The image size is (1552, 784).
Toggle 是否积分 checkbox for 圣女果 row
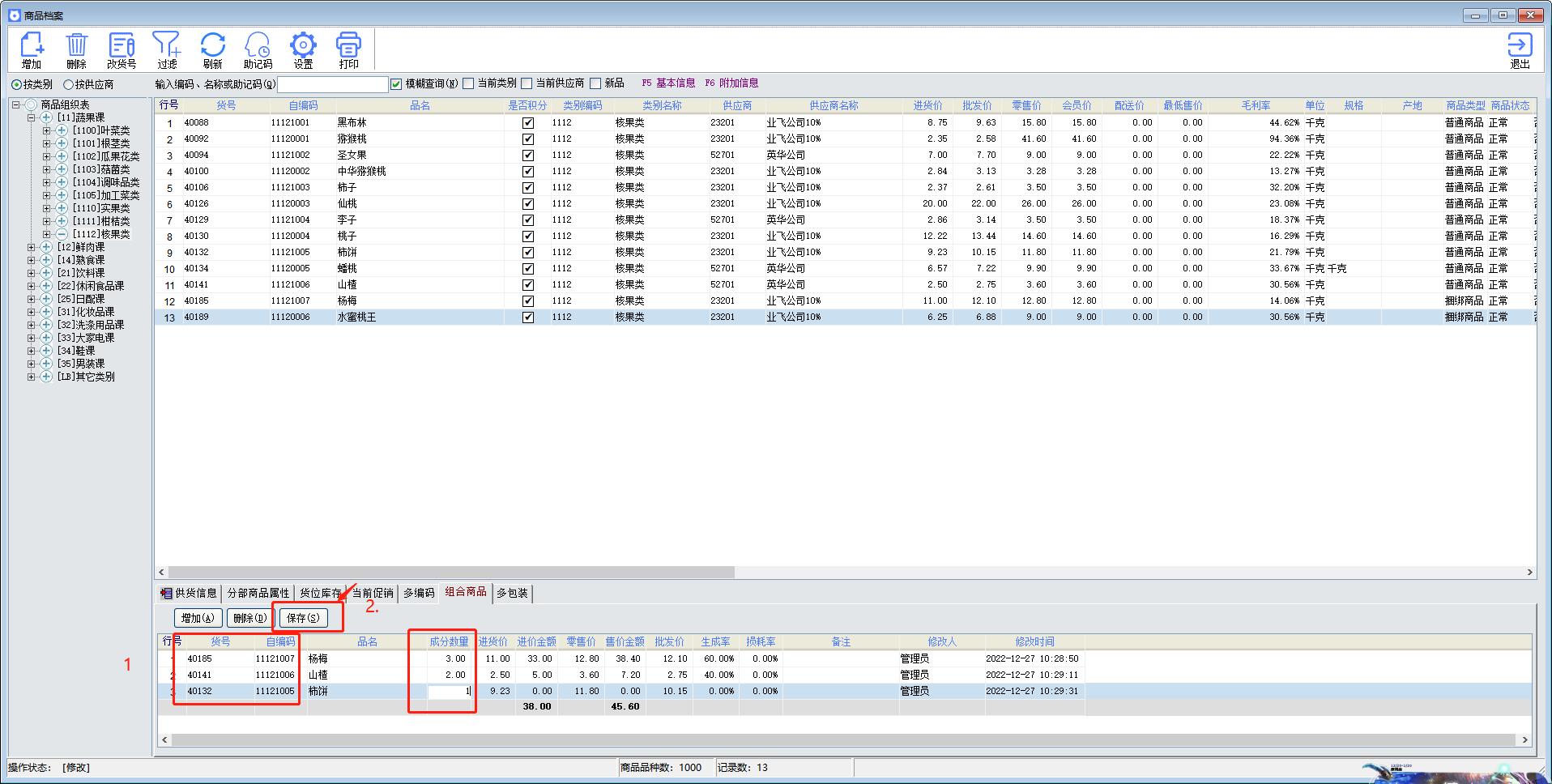(528, 155)
